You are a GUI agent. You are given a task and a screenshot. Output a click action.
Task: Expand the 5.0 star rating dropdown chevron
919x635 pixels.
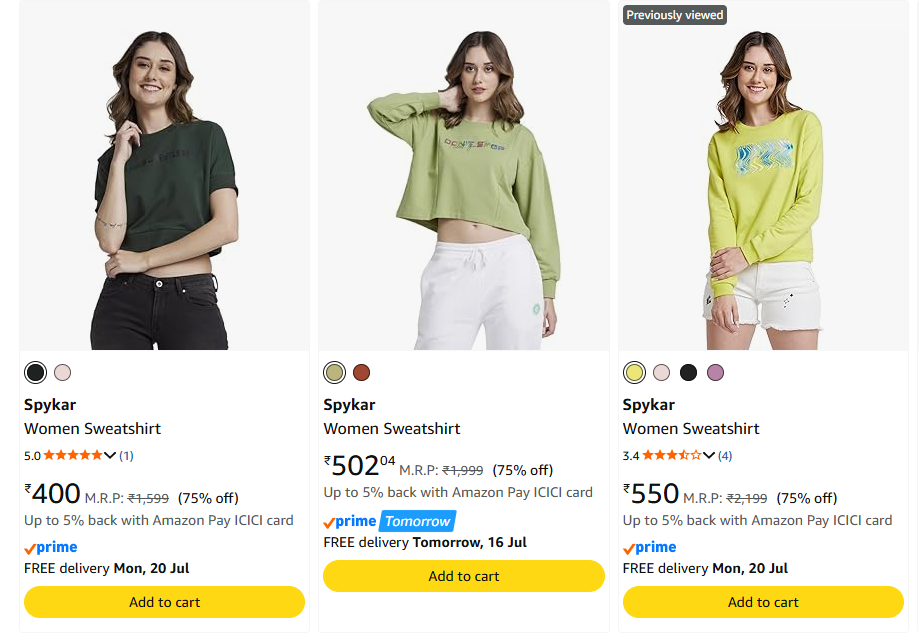pos(110,456)
